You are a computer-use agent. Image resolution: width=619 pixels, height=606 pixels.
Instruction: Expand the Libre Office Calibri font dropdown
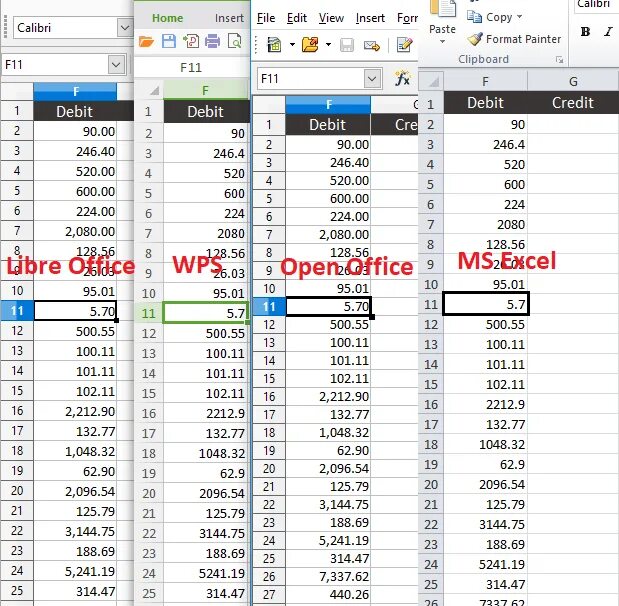click(125, 28)
